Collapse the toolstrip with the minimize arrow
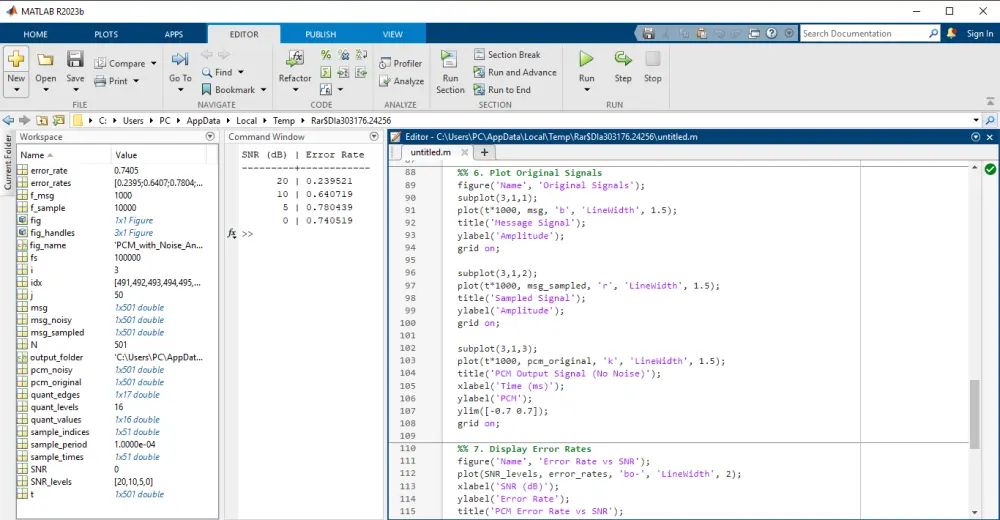 pos(990,102)
